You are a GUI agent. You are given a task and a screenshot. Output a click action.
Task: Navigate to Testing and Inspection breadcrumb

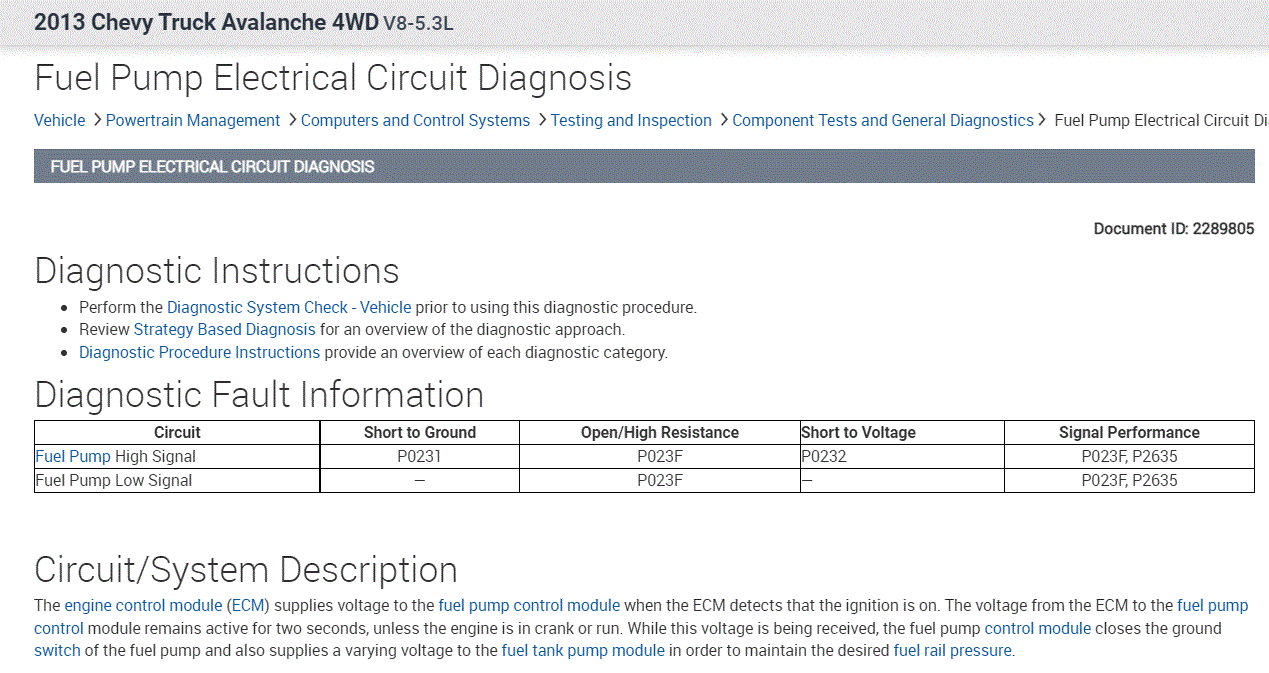click(x=631, y=120)
